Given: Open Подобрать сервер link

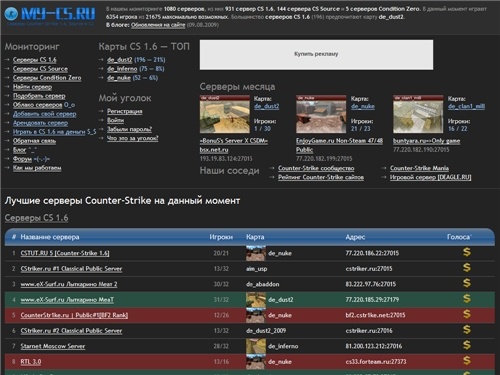Looking at the screenshot, I should point(39,96).
